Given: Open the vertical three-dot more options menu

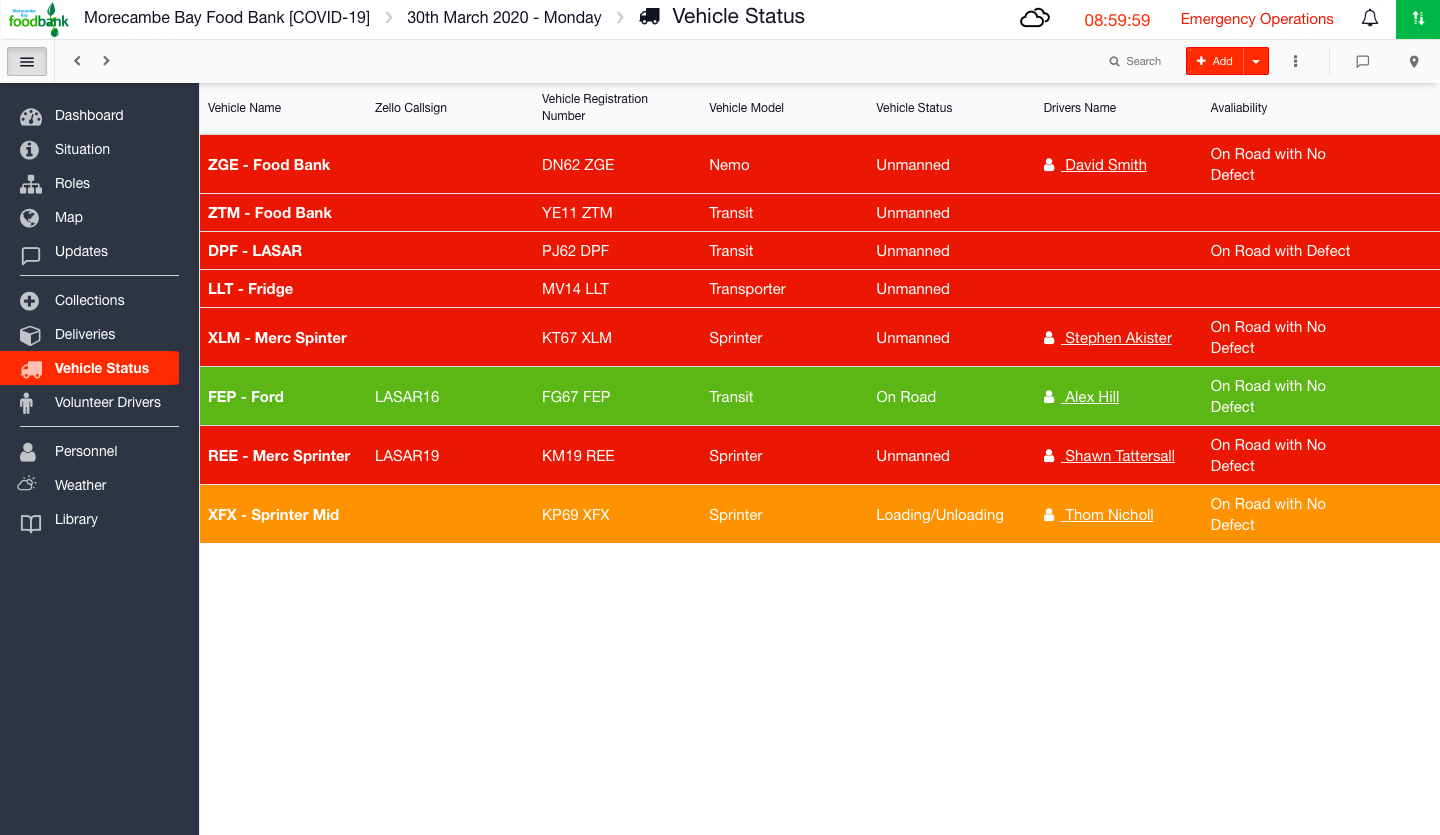Looking at the screenshot, I should (x=1295, y=61).
